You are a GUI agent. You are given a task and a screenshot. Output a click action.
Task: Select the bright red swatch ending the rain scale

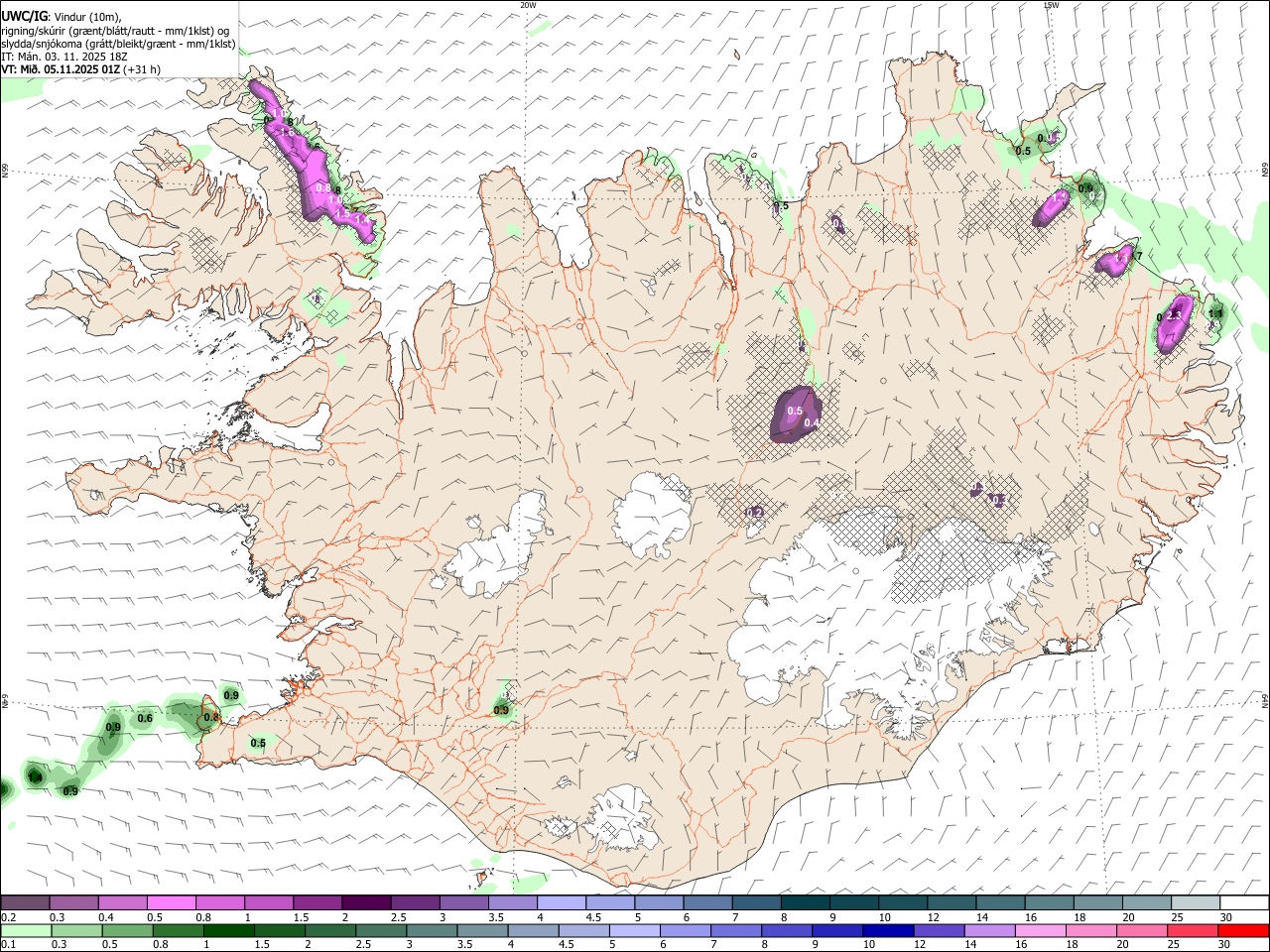pos(1244,931)
